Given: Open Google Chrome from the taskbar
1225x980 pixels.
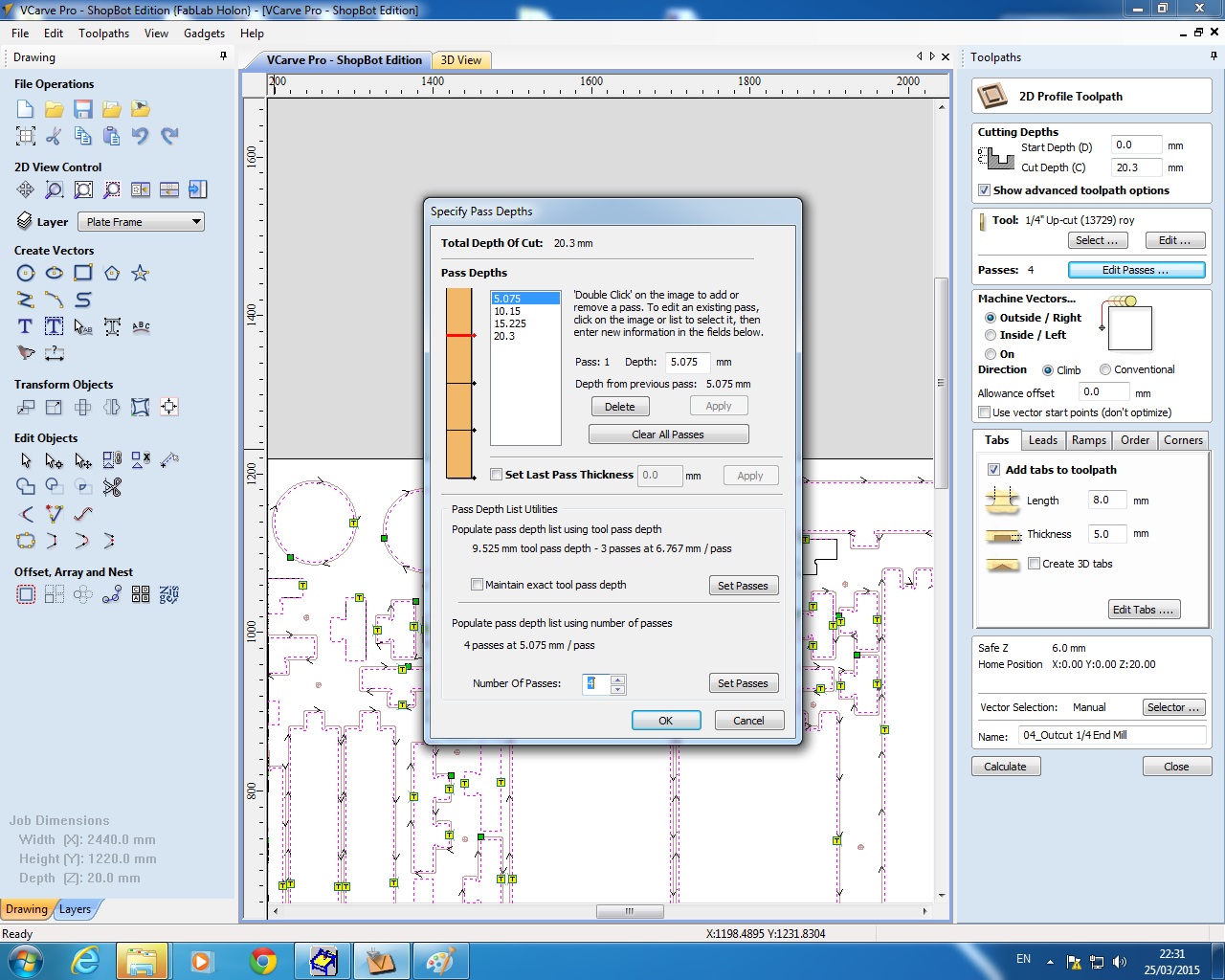Looking at the screenshot, I should tap(263, 961).
